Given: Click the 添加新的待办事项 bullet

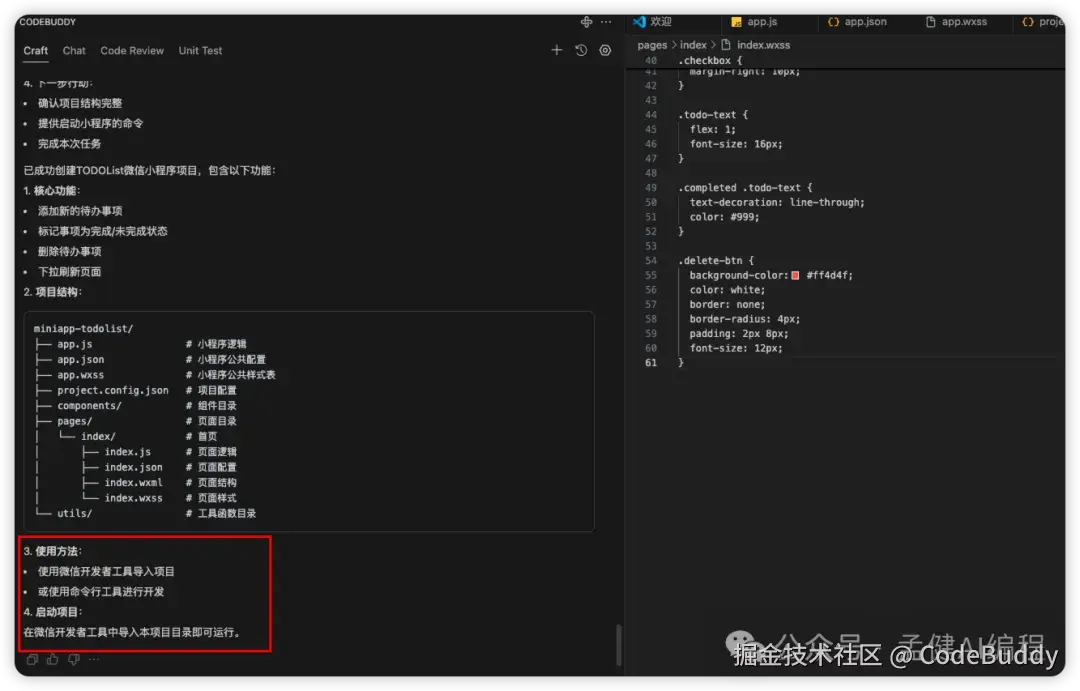Looking at the screenshot, I should pyautogui.click(x=80, y=212).
